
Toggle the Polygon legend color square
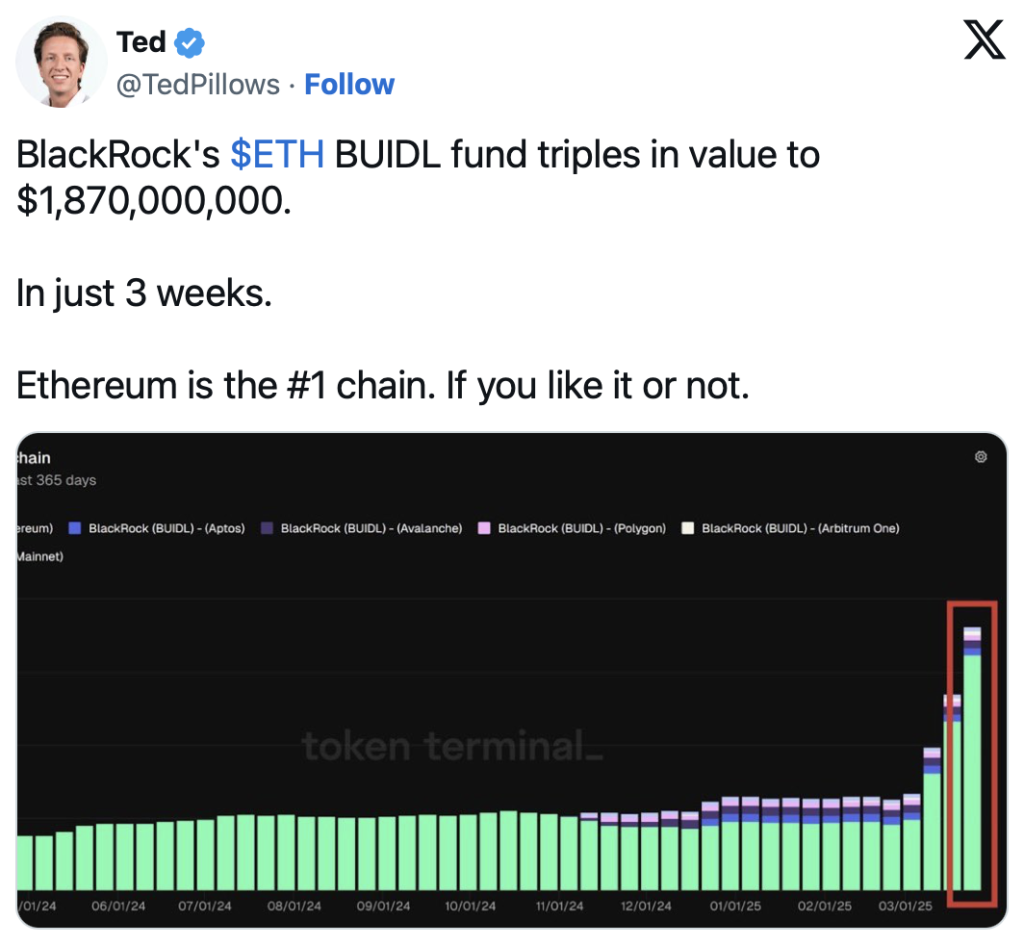coord(484,528)
